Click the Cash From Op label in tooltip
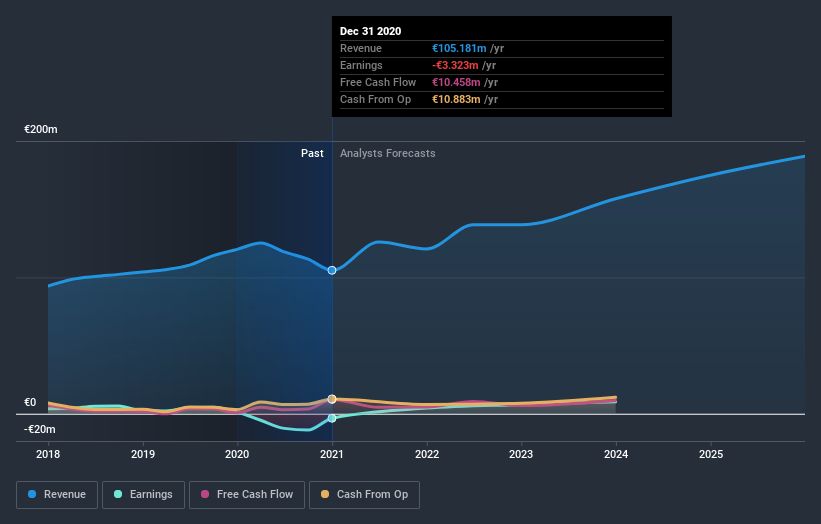The image size is (821, 524). point(375,99)
